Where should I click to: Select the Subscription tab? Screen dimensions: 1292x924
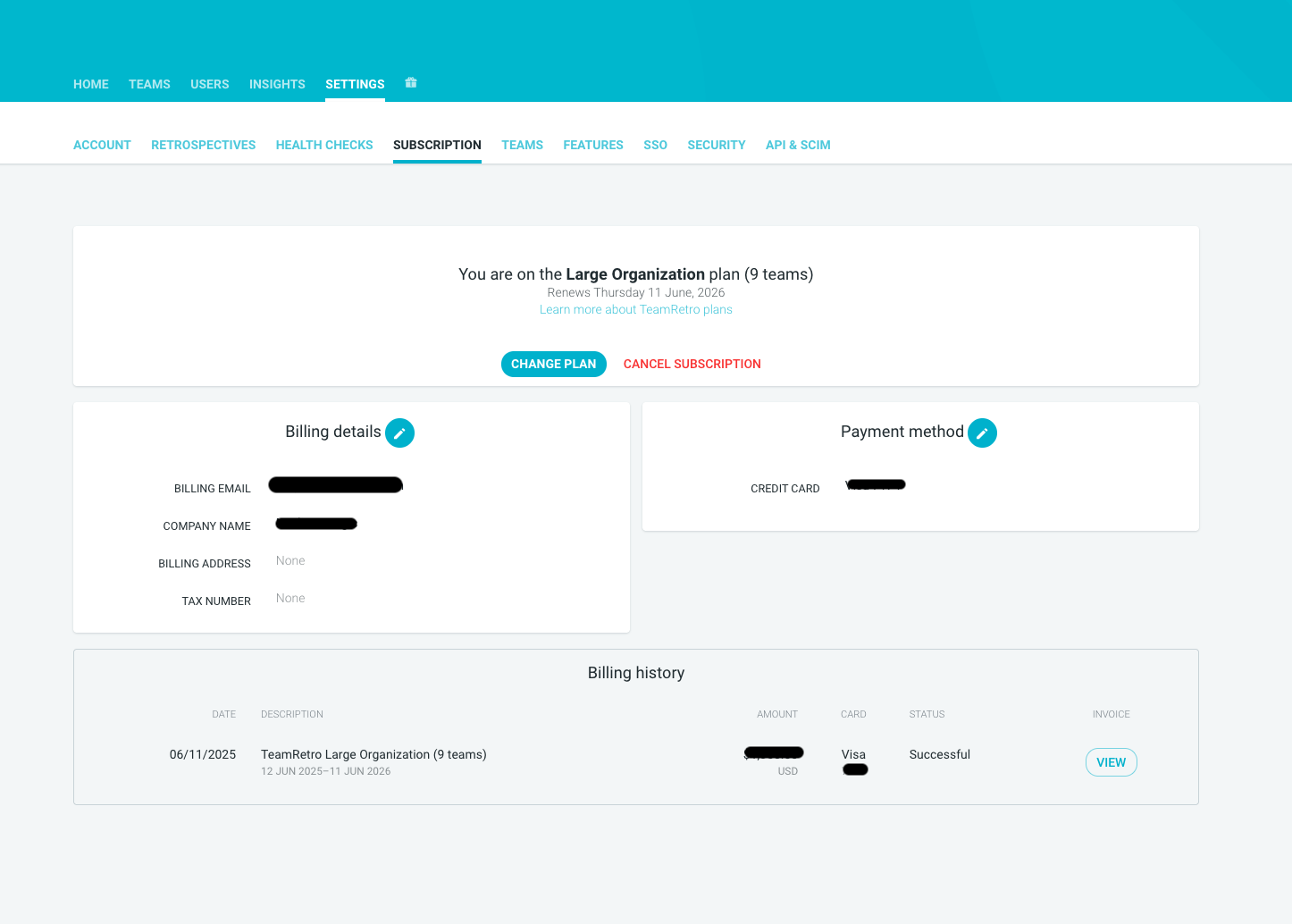click(437, 145)
